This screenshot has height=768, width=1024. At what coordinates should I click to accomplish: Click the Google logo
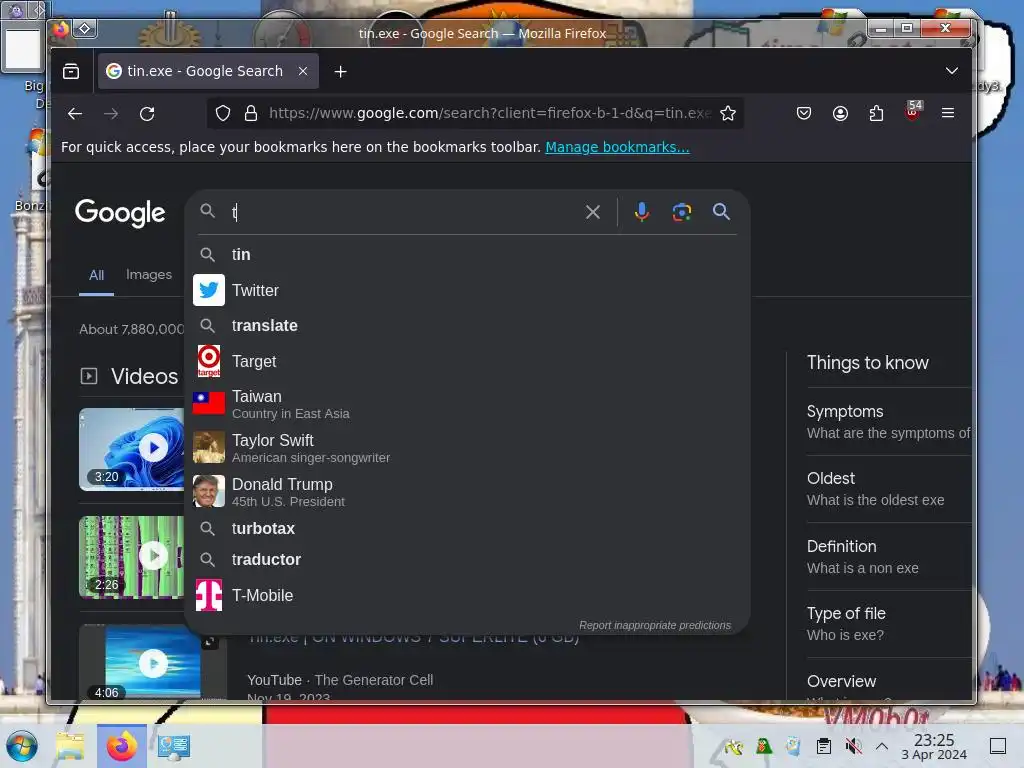[x=120, y=213]
